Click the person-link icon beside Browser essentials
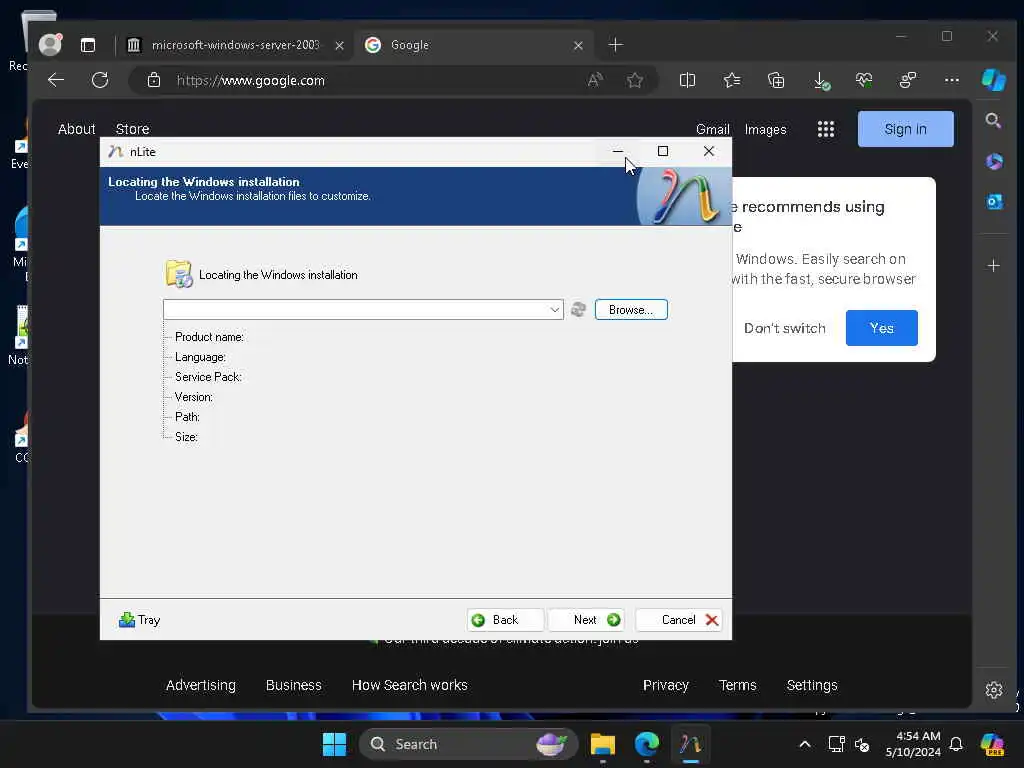 (908, 80)
